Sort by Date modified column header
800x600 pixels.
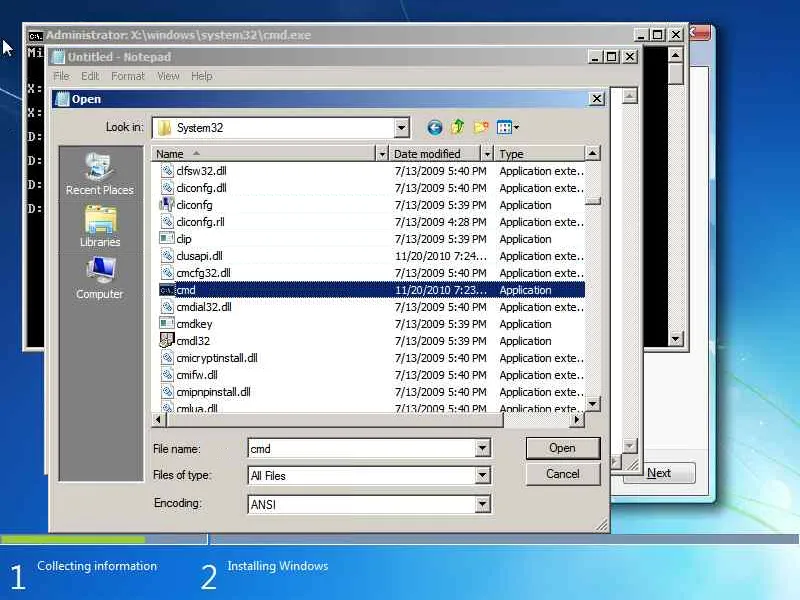click(x=436, y=154)
